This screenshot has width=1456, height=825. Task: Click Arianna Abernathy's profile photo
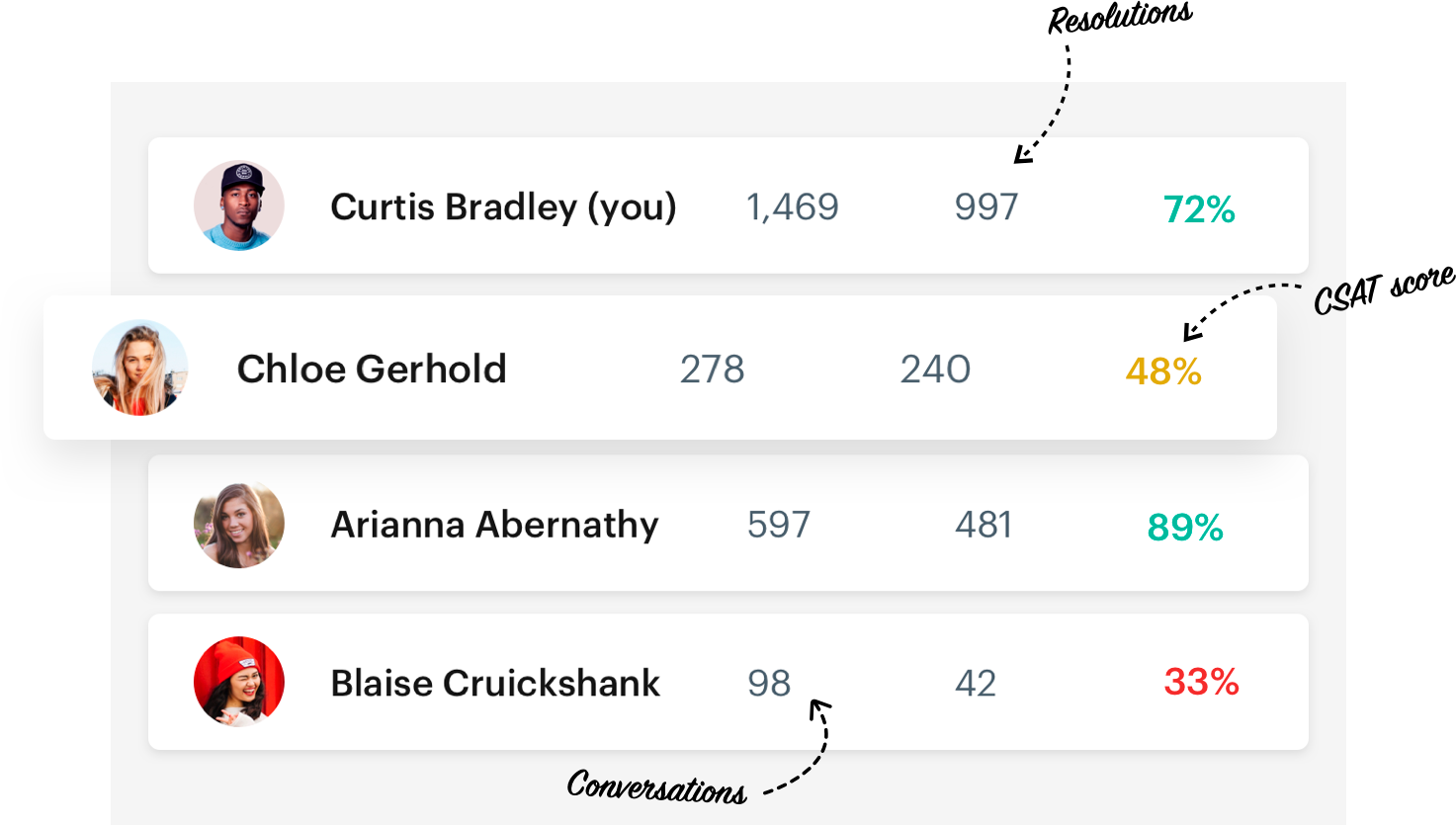tap(239, 524)
